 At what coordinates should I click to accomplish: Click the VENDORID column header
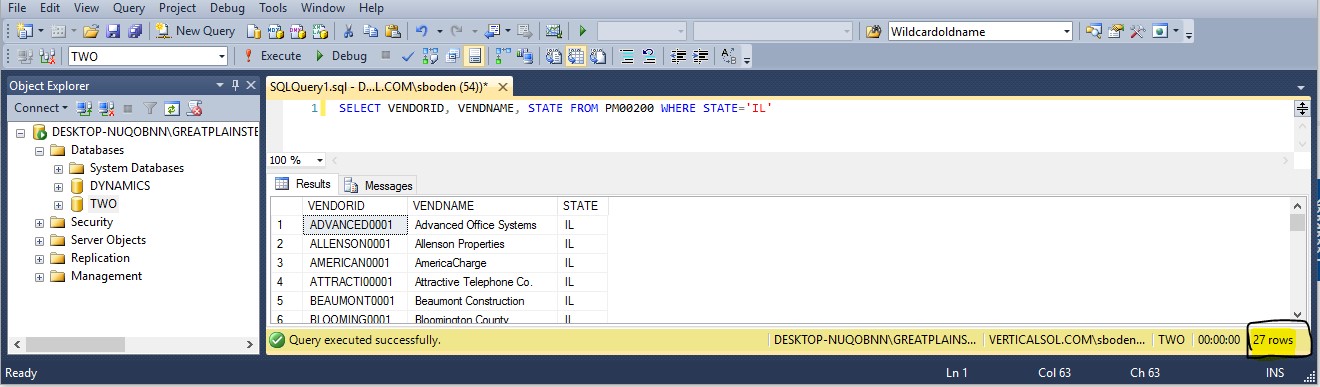point(356,206)
